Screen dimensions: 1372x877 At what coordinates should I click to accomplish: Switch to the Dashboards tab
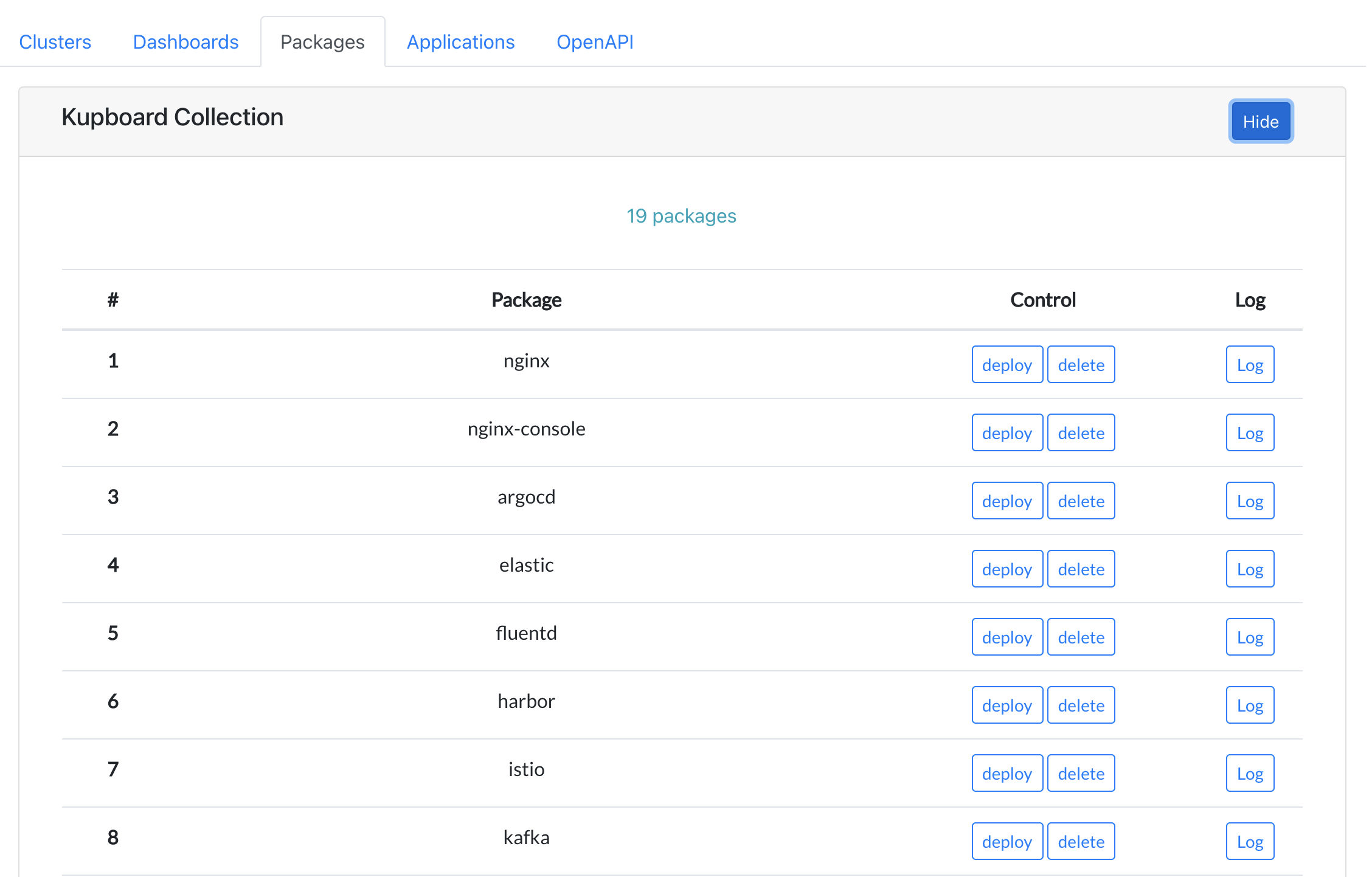pos(185,42)
